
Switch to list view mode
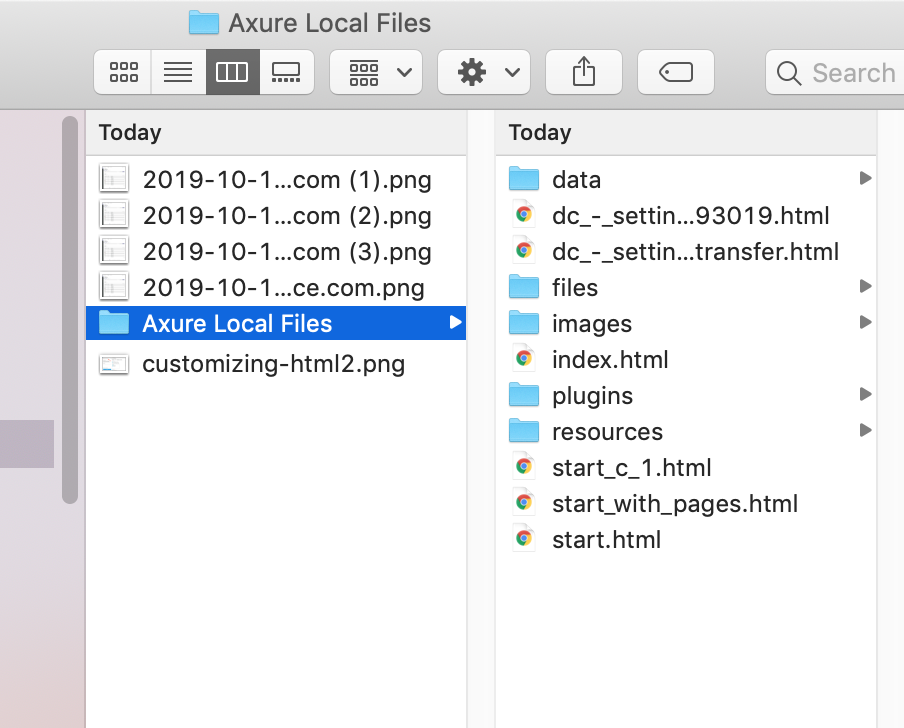178,72
